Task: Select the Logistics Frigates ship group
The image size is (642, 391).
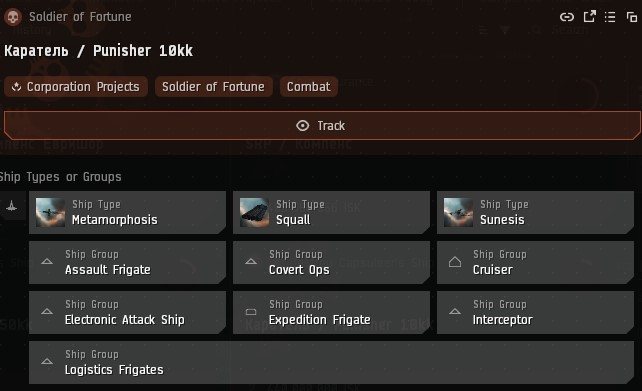Action: click(331, 362)
